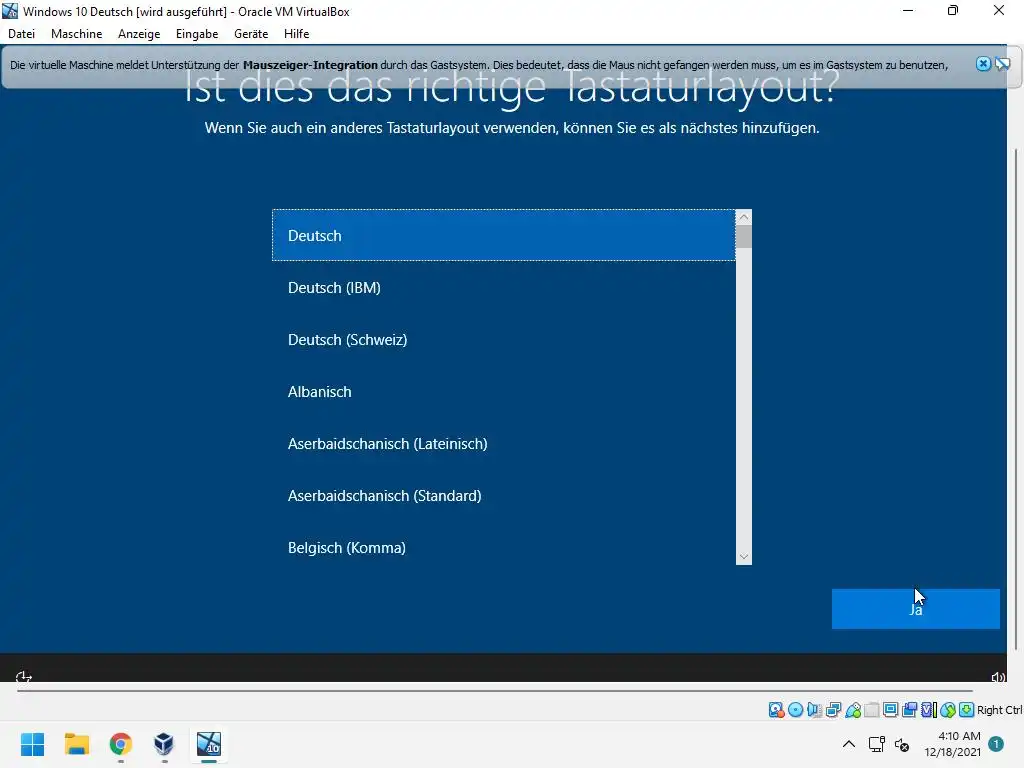Select Aserbaidschanisch (Standard) layout
1024x768 pixels.
point(504,496)
